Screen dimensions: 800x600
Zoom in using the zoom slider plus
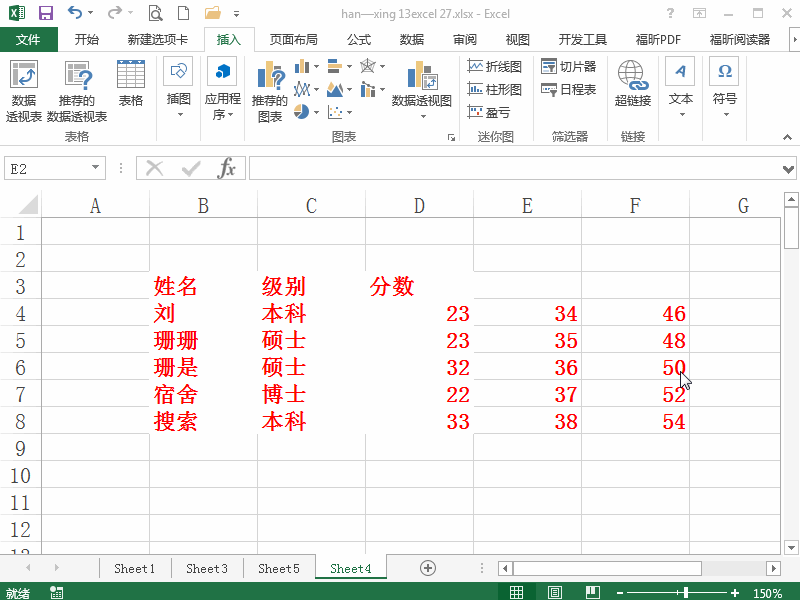736,591
